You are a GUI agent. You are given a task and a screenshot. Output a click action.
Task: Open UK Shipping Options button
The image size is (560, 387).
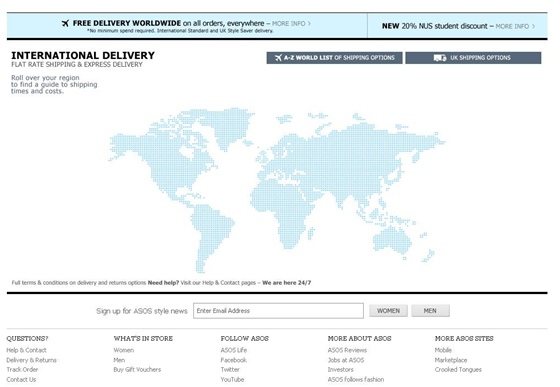pyautogui.click(x=473, y=58)
